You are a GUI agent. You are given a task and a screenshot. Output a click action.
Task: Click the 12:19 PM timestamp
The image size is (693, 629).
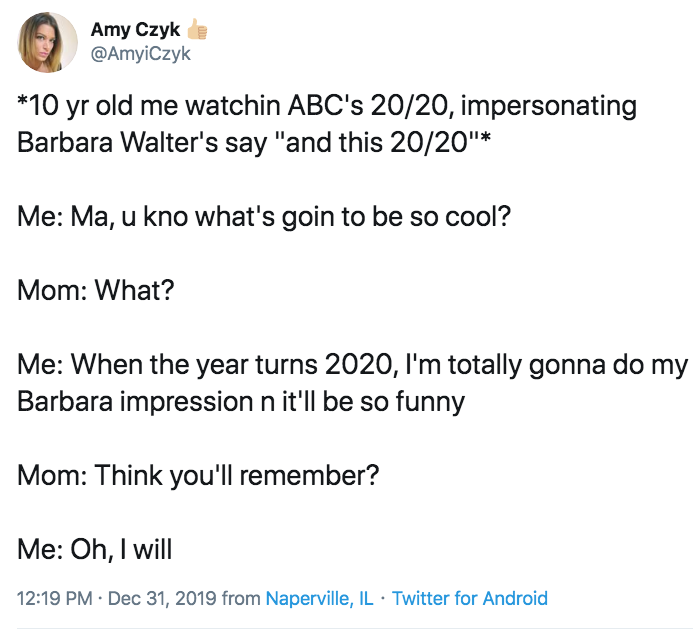coord(54,598)
